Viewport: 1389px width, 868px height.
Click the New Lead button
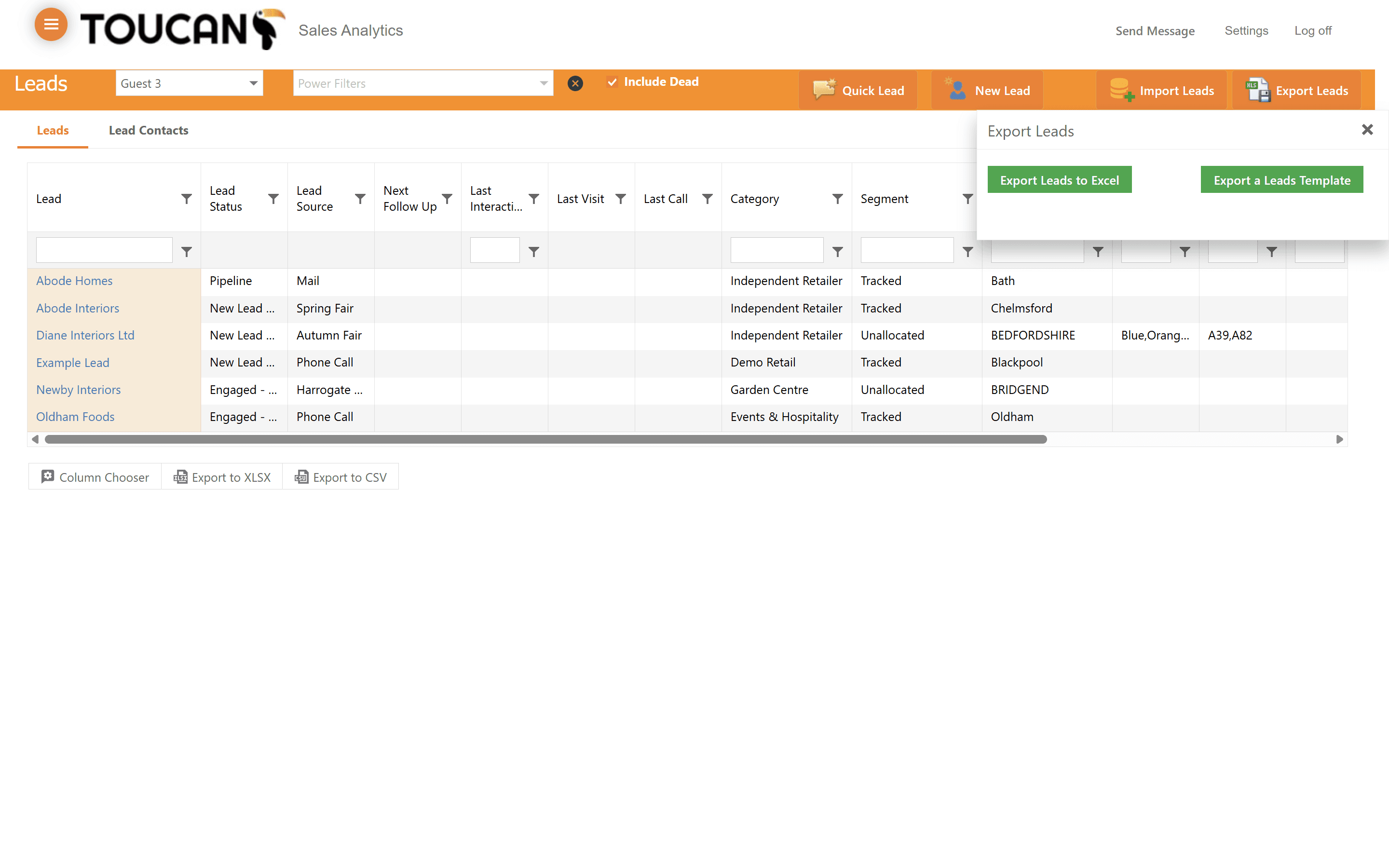click(987, 90)
